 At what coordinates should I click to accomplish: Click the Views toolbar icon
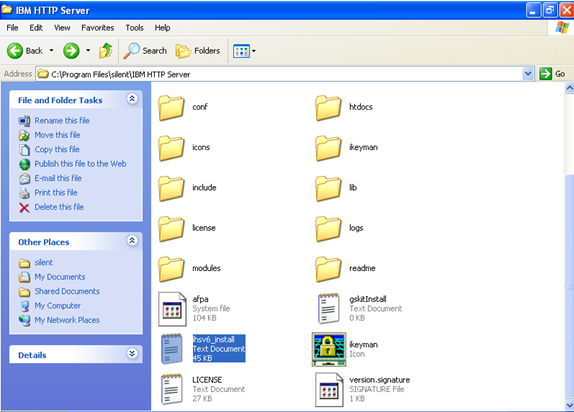242,51
